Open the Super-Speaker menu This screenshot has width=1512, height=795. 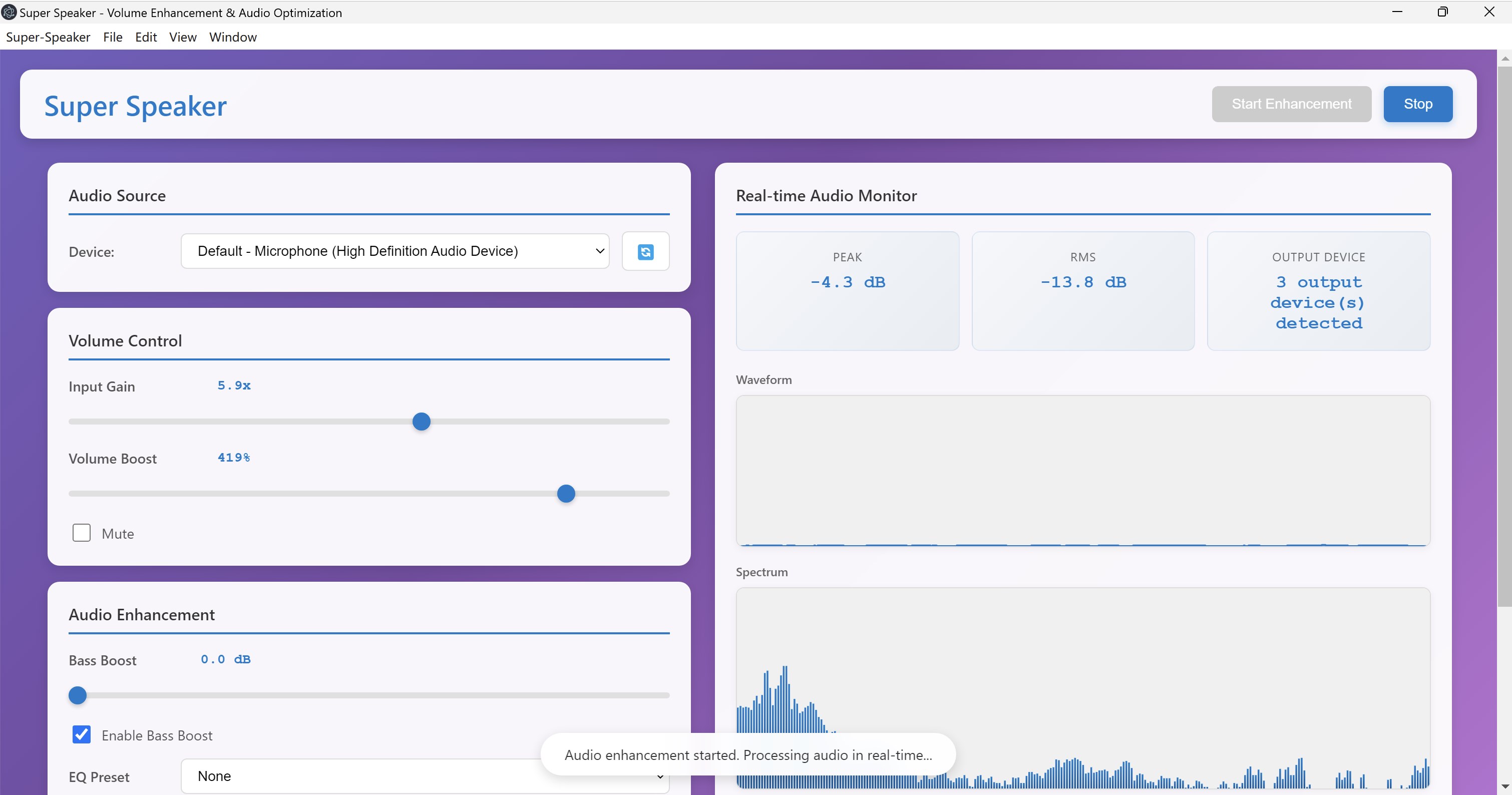coord(48,37)
